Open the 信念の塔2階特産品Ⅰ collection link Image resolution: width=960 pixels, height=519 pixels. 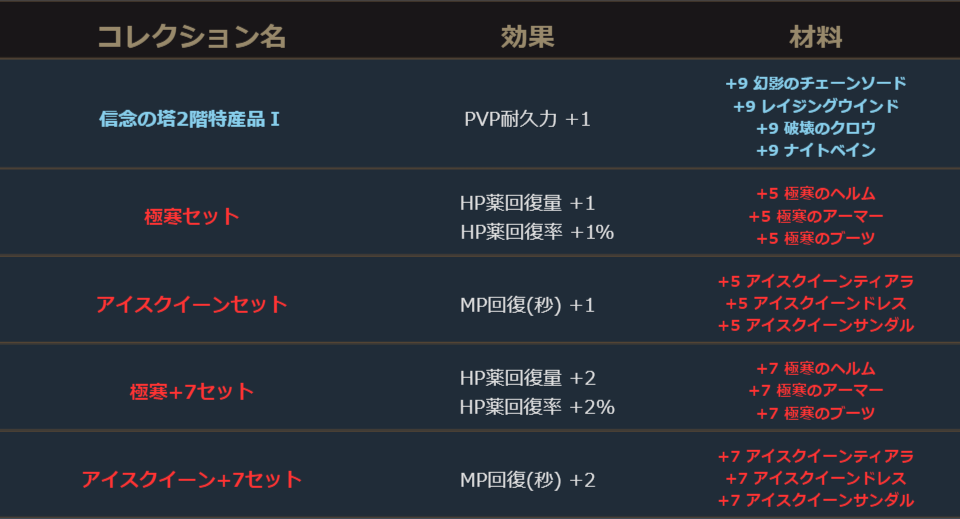tap(190, 119)
